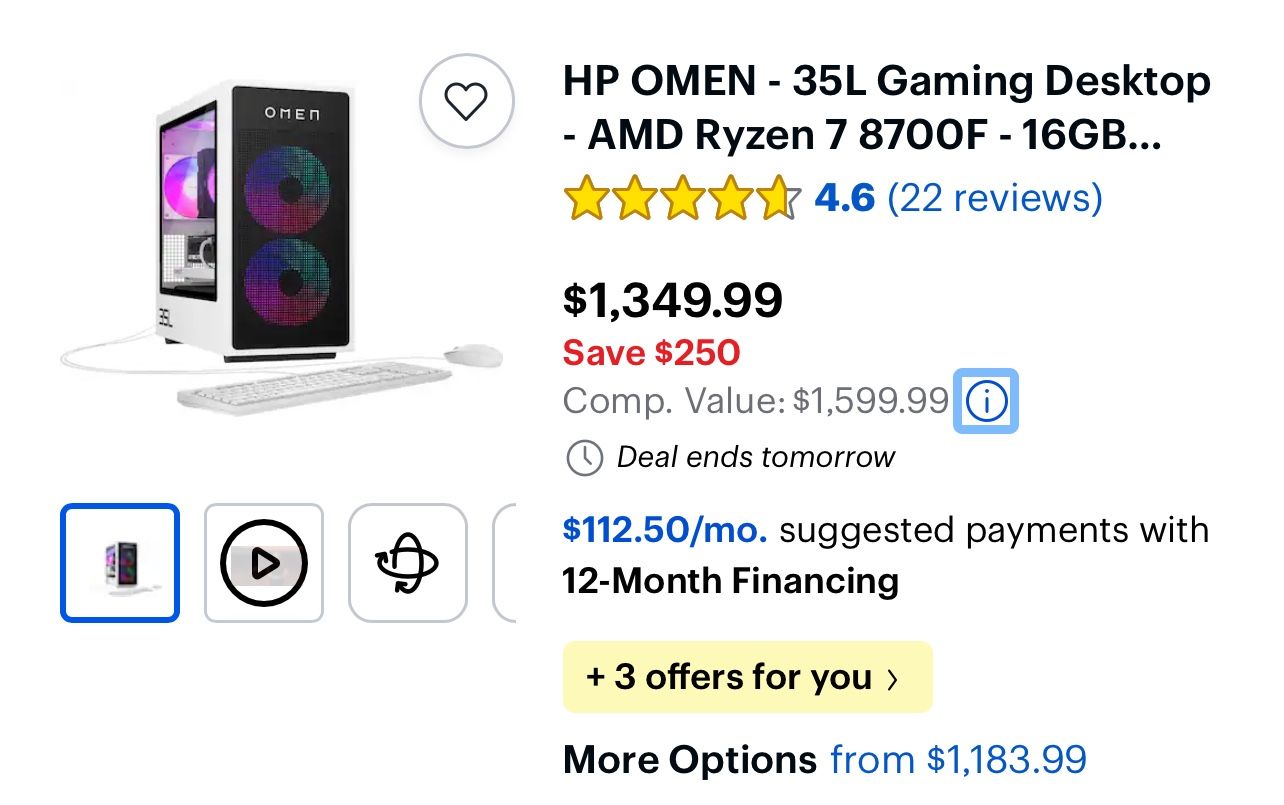Click the product title to expand it
The image size is (1284, 805).
point(886,107)
